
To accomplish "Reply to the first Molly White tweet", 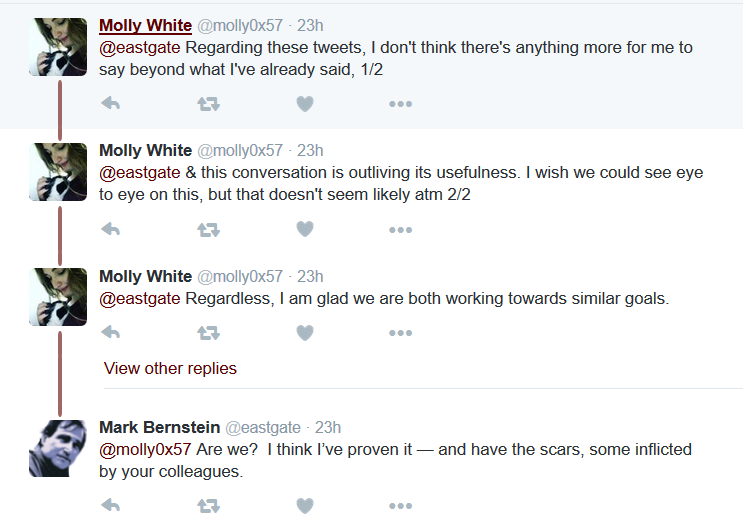I will click(x=111, y=103).
